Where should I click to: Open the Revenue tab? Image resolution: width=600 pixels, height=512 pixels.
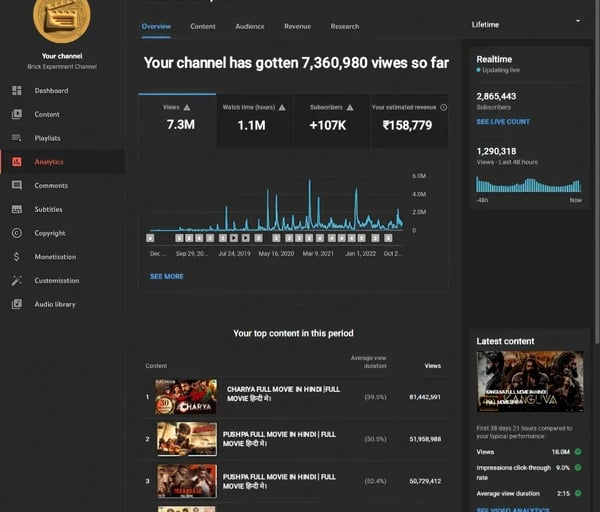297,26
